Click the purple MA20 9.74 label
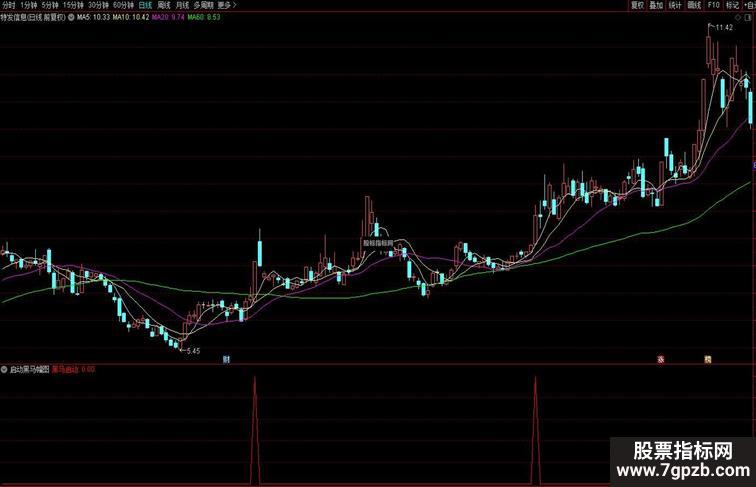This screenshot has width=756, height=487. (168, 17)
